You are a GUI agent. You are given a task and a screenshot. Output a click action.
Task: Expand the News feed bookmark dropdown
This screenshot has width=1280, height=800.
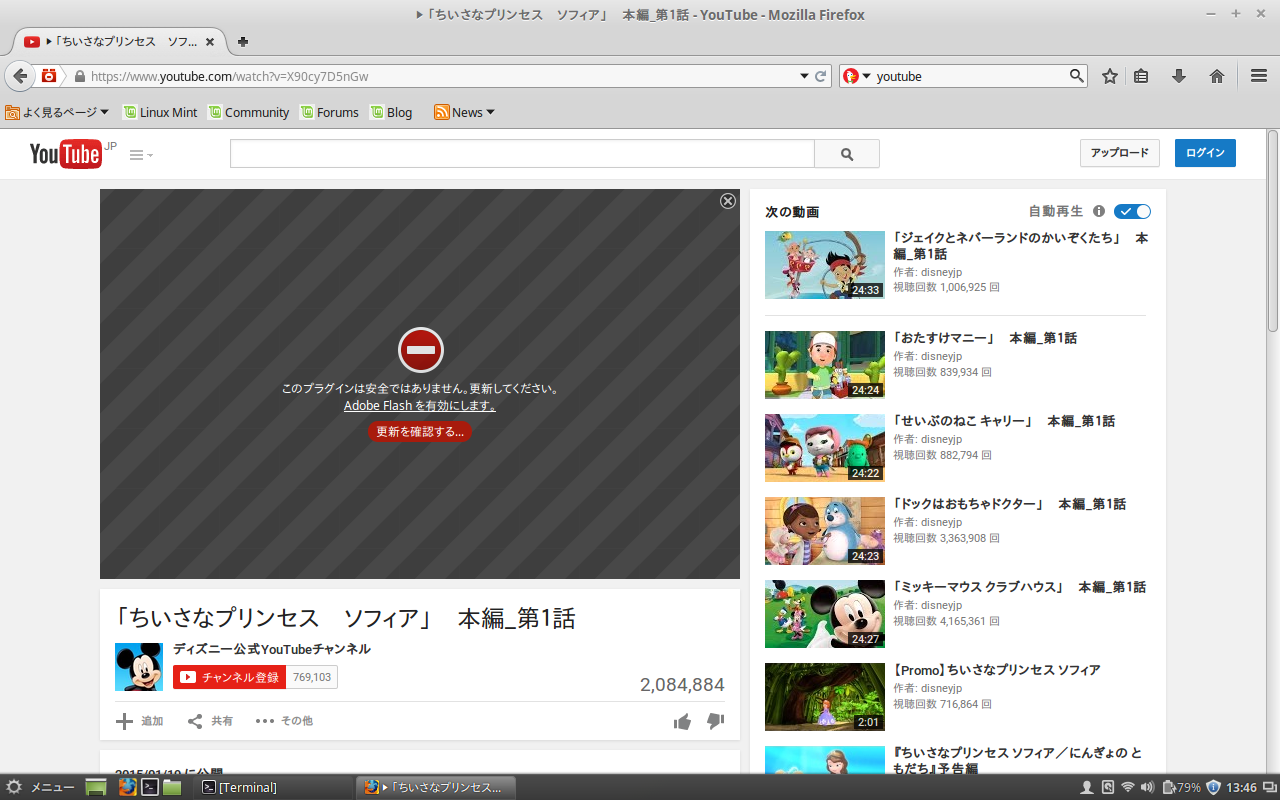pos(465,112)
